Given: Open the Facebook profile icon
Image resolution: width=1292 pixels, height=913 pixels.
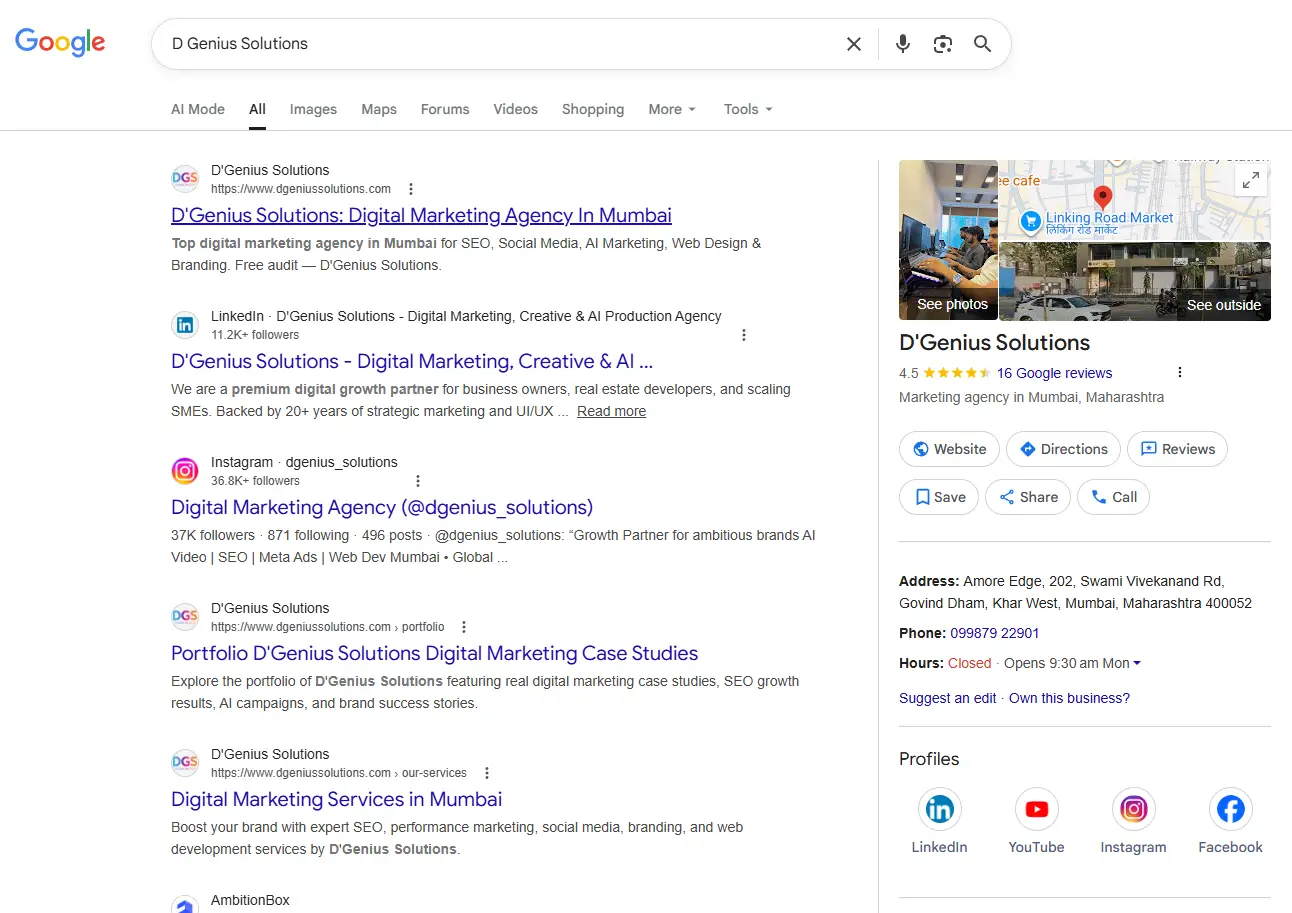Looking at the screenshot, I should 1230,809.
